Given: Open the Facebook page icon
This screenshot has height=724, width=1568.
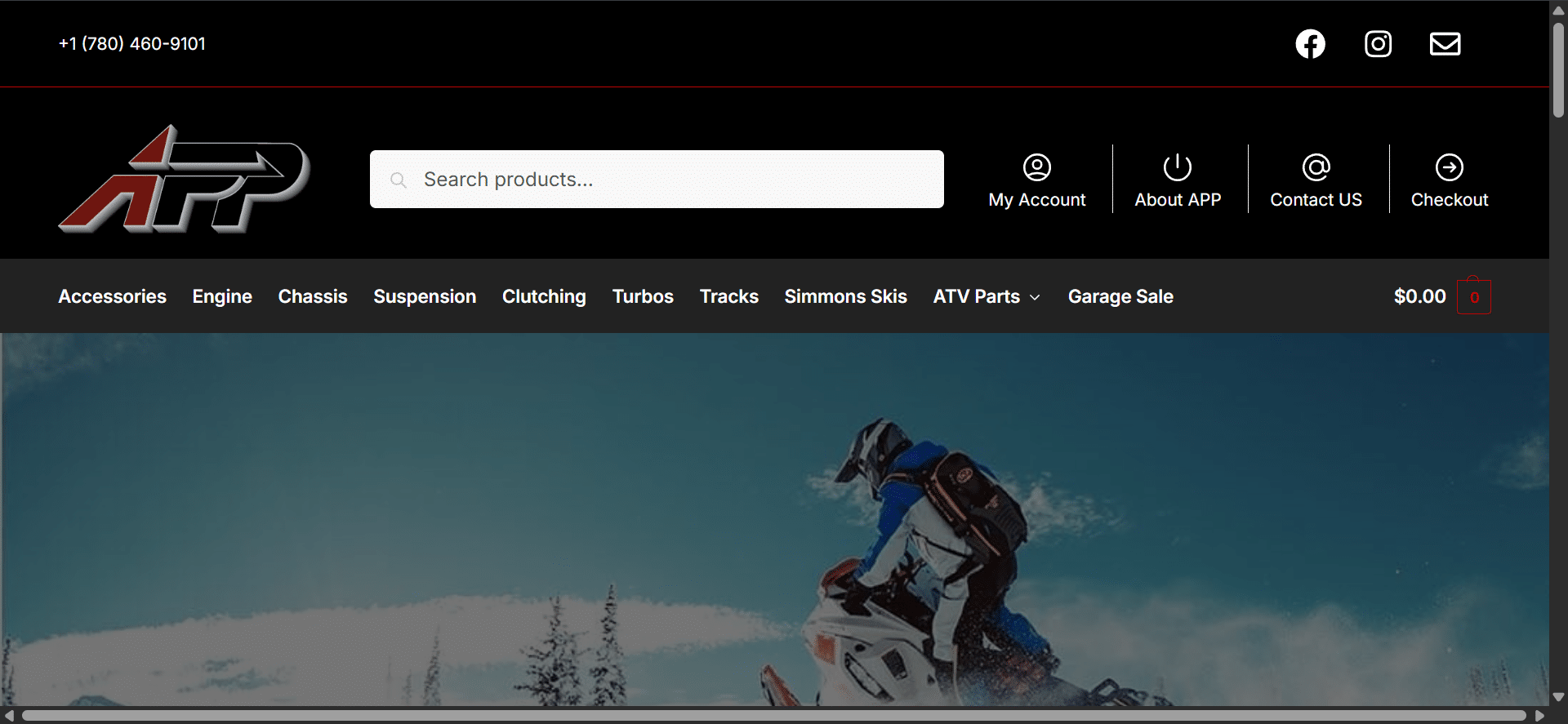Looking at the screenshot, I should click(1310, 44).
